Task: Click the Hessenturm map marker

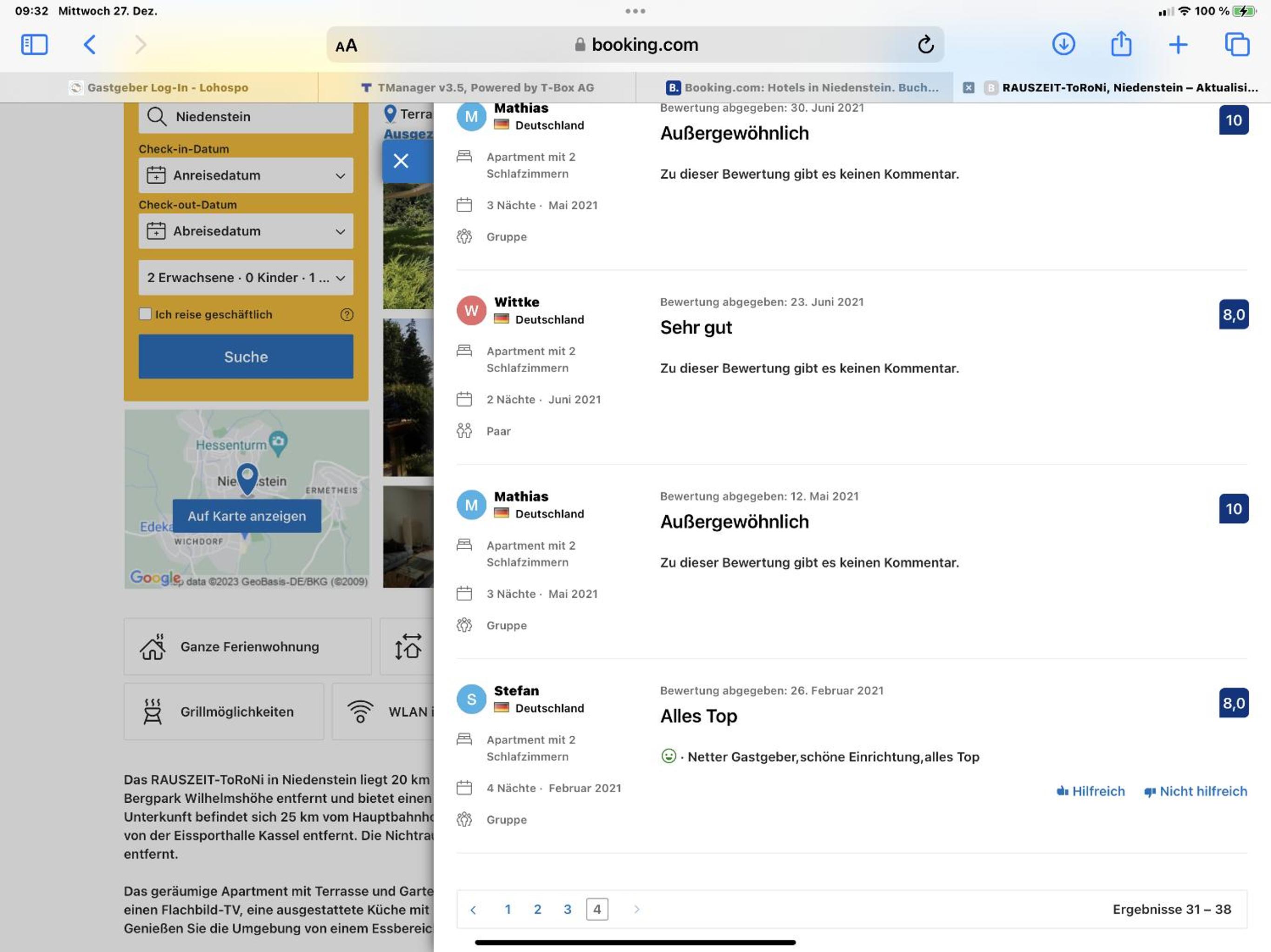Action: click(278, 443)
